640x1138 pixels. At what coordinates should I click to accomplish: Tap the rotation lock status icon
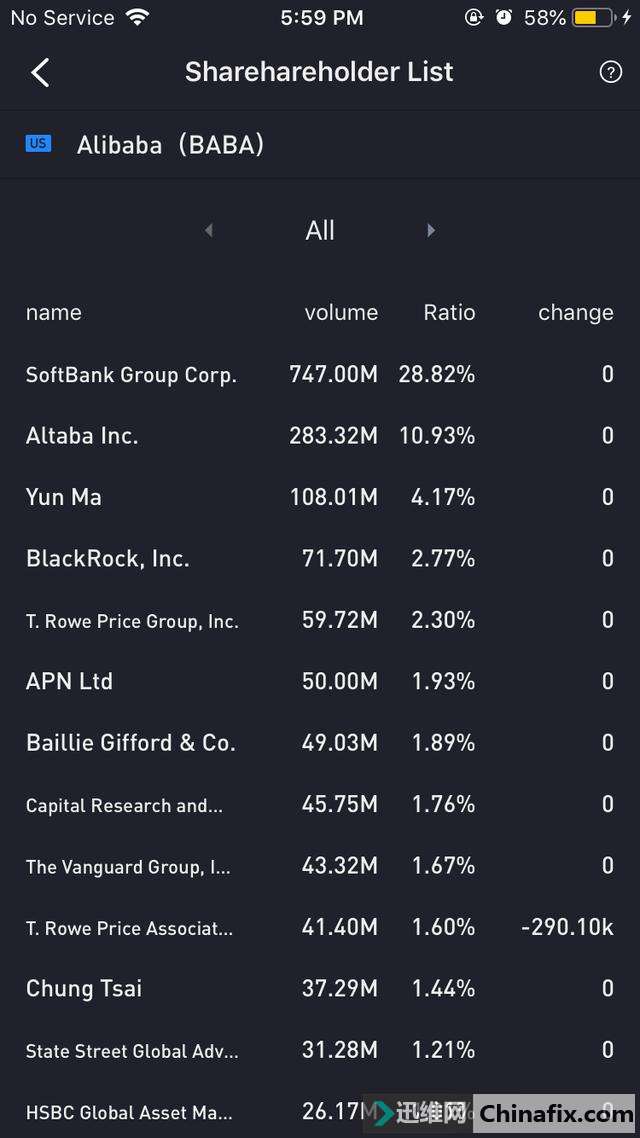click(x=474, y=17)
